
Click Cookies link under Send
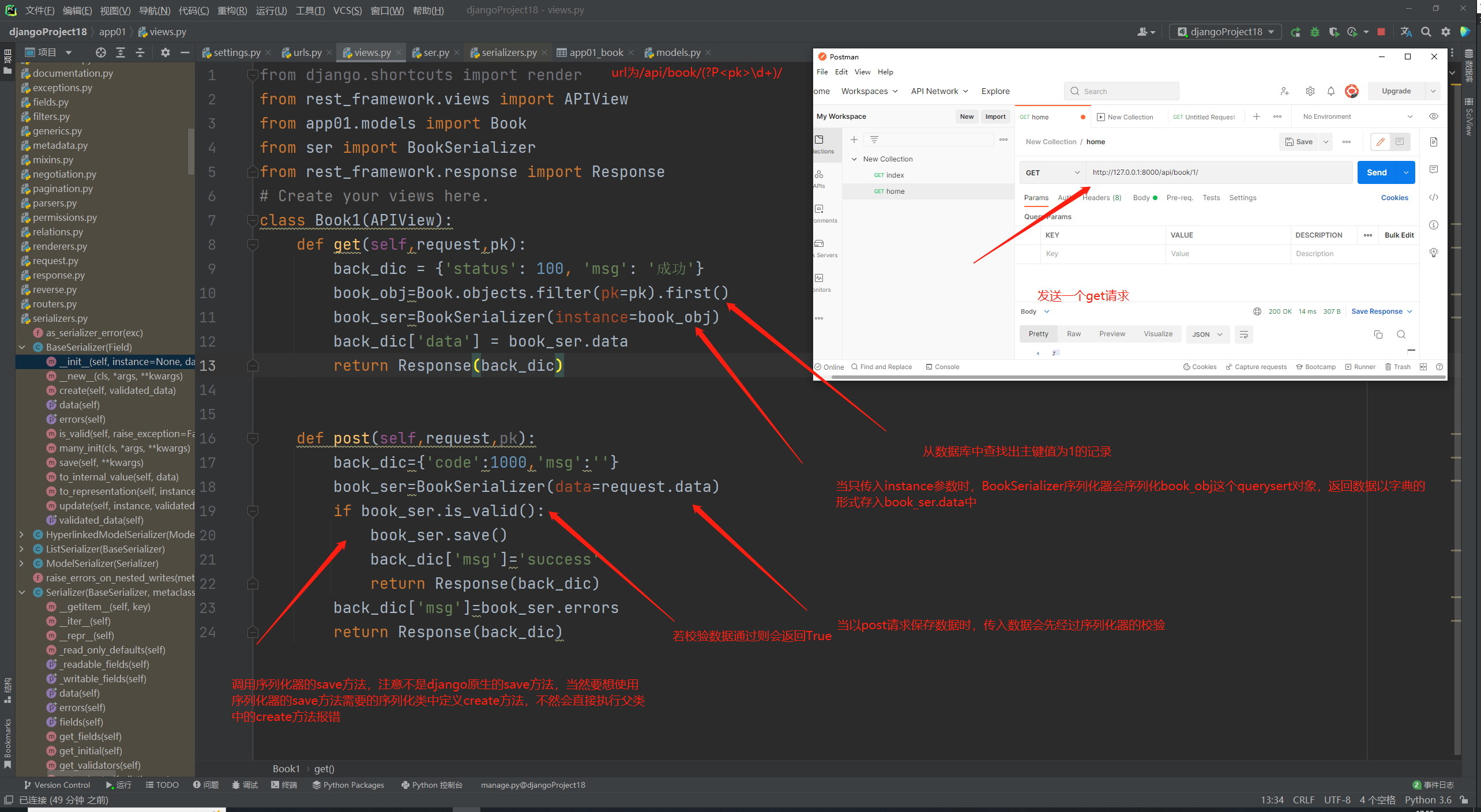[1394, 198]
